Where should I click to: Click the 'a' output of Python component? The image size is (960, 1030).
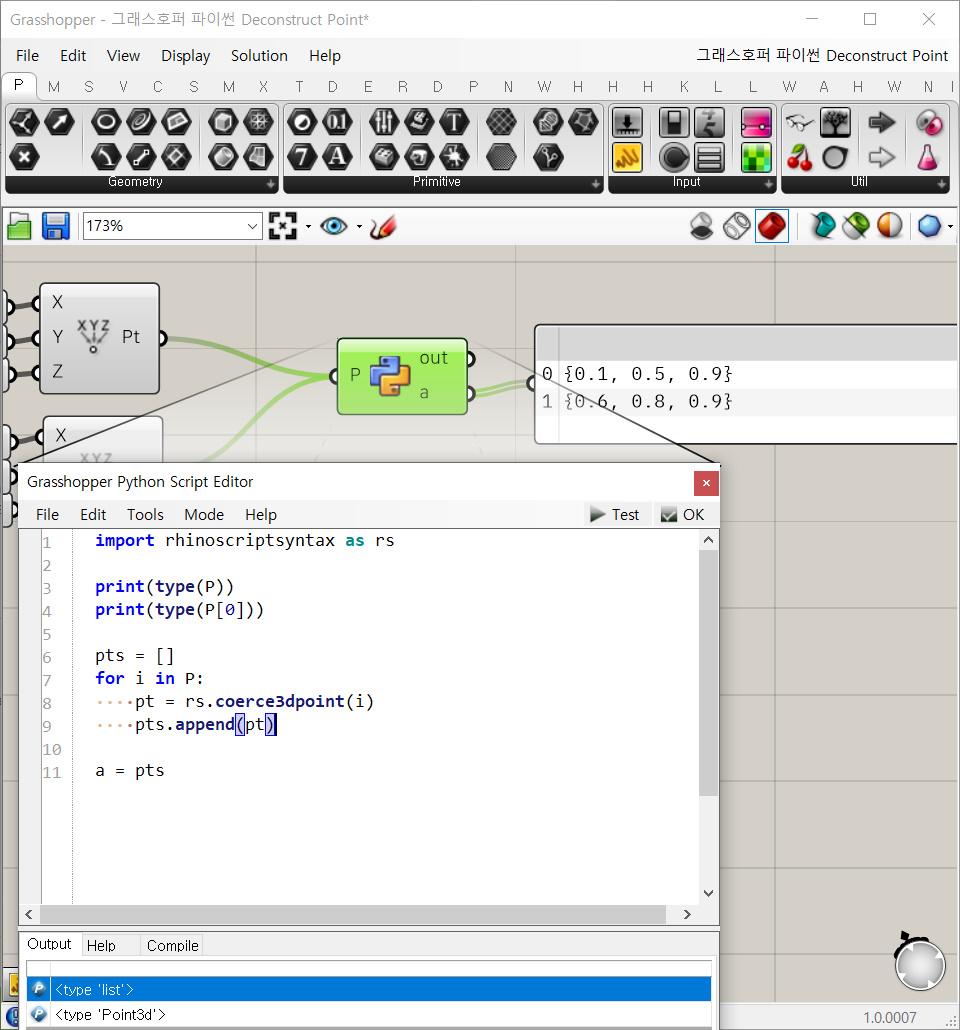point(424,393)
